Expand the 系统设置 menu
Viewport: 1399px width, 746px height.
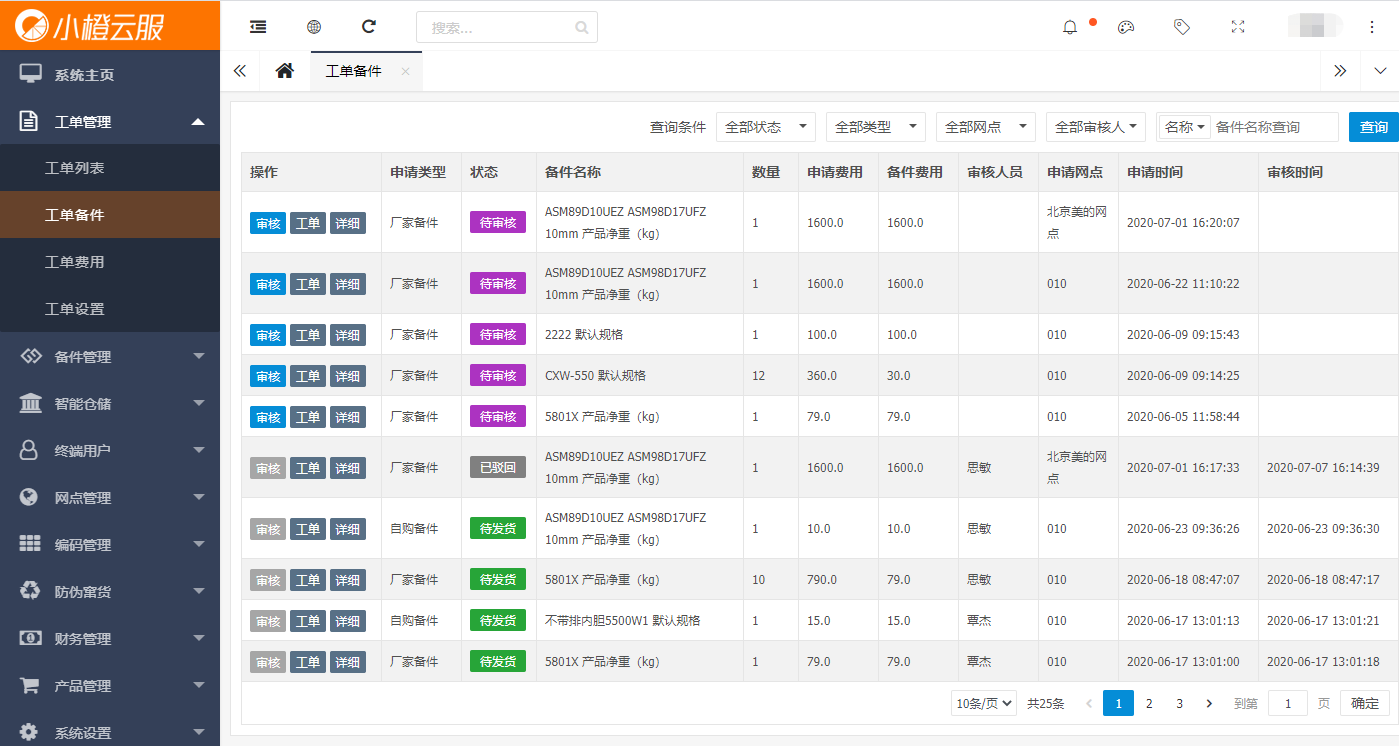click(110, 732)
